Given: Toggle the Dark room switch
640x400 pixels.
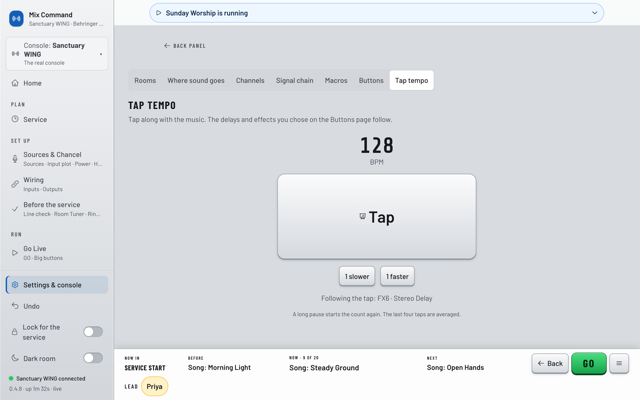Looking at the screenshot, I should pos(93,358).
